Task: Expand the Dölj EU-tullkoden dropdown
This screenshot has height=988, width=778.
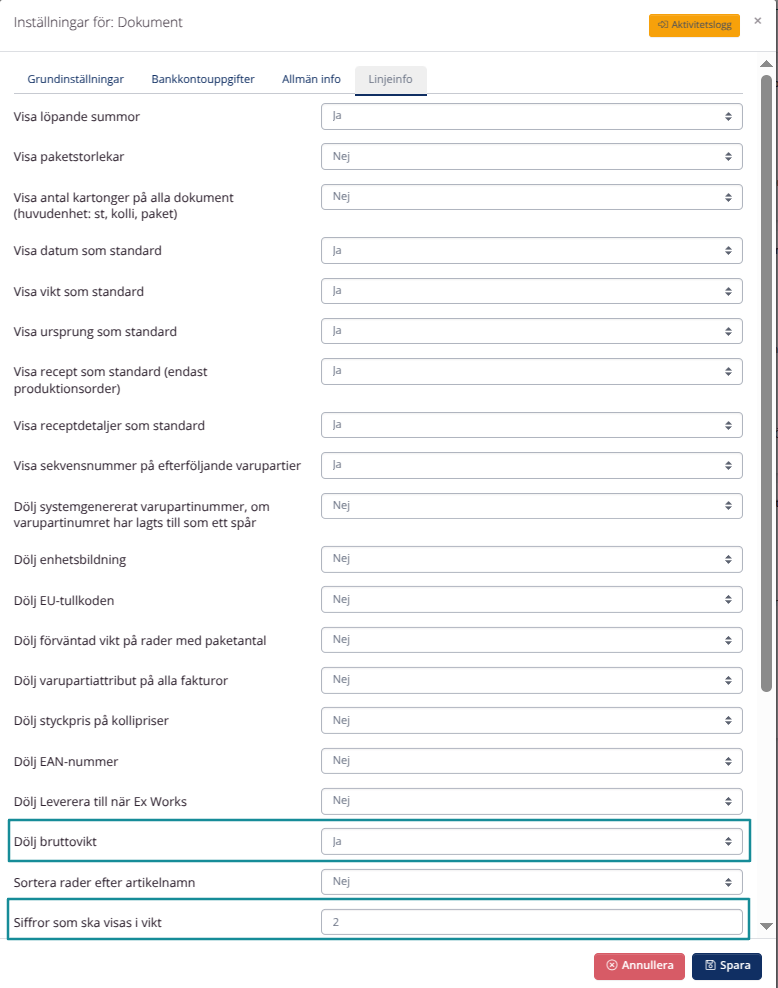Action: pos(531,599)
